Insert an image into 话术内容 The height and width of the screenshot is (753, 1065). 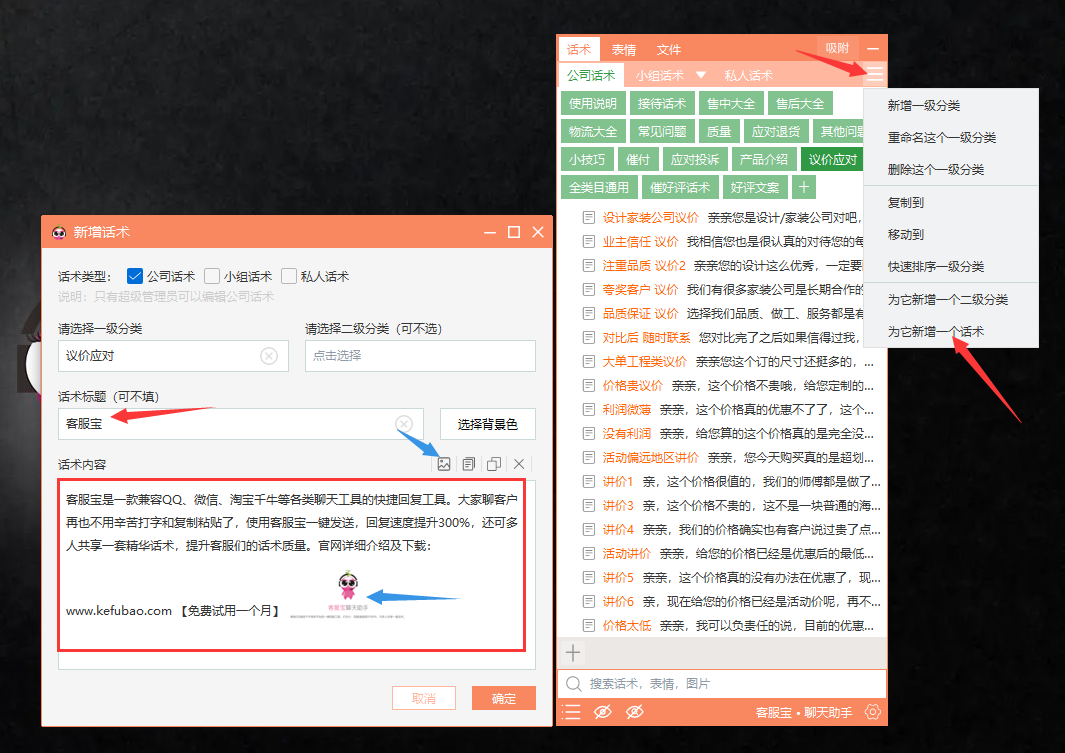click(444, 464)
